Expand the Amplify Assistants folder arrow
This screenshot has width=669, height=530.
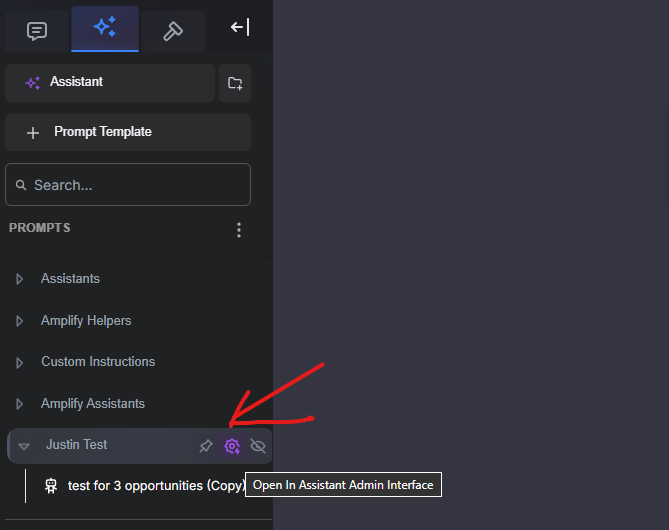click(19, 404)
